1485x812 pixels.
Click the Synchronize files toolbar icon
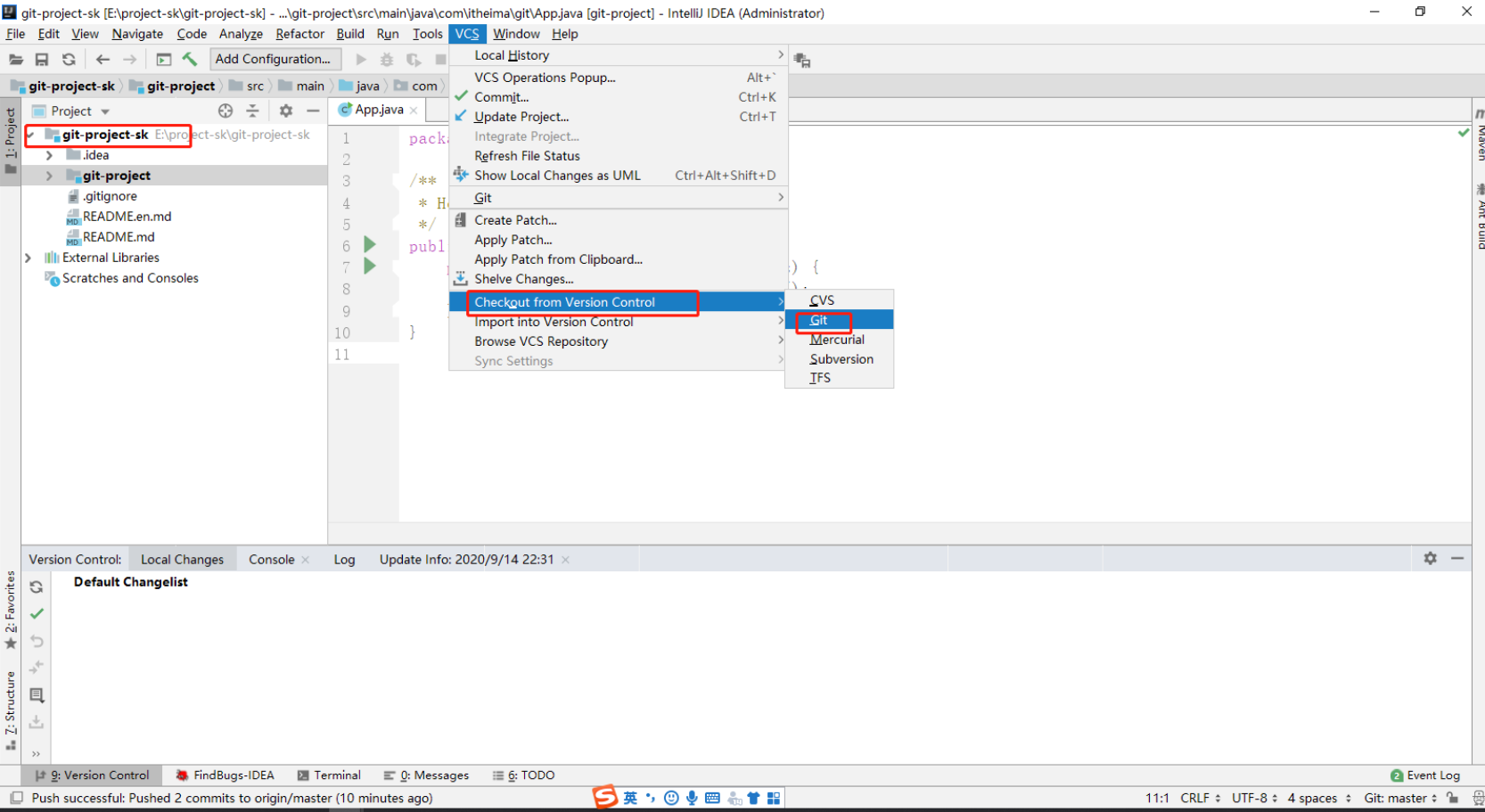coord(69,60)
